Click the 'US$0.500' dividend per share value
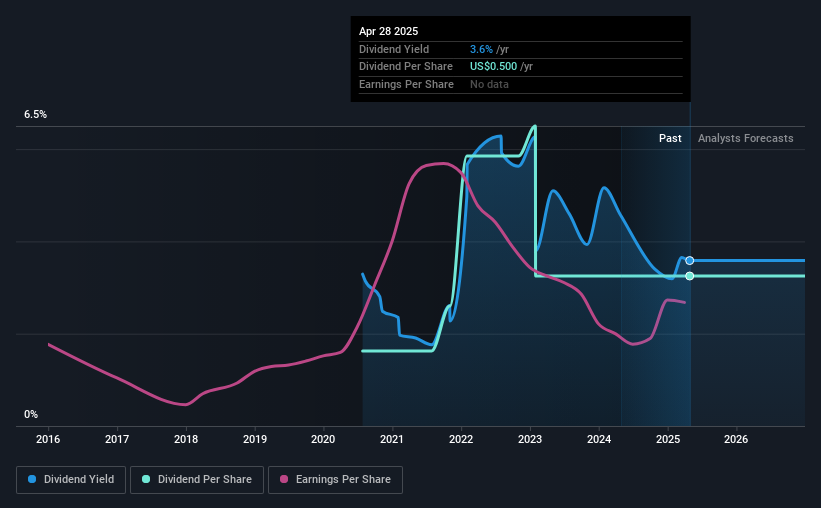The width and height of the screenshot is (821, 508). pos(493,67)
